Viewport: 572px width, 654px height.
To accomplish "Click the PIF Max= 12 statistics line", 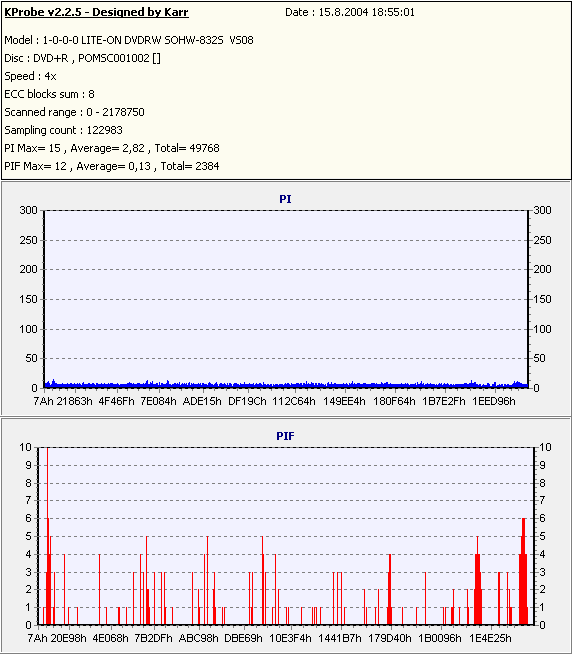I will (x=112, y=166).
